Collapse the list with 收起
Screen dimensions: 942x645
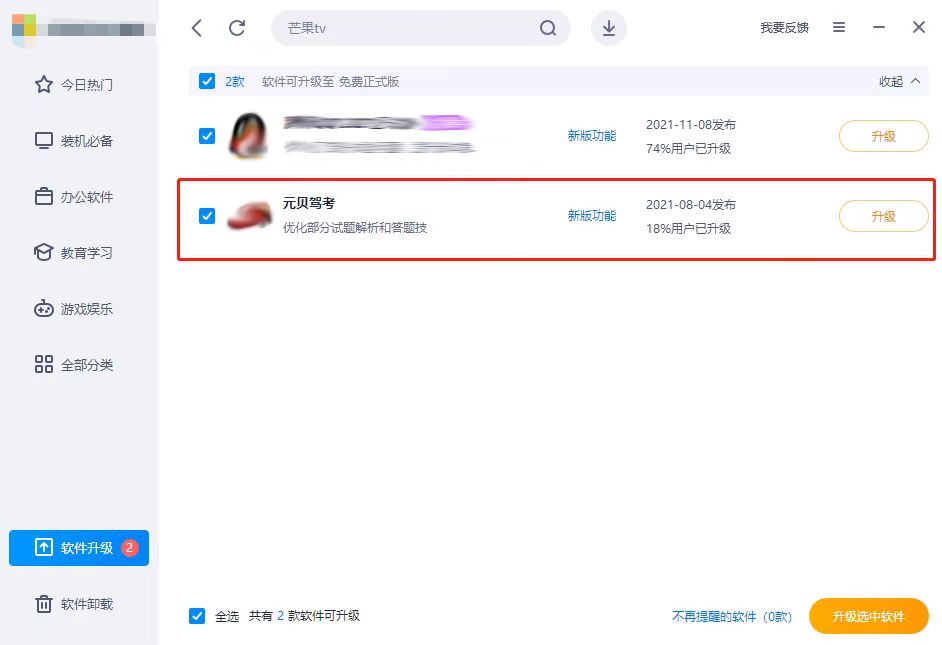(898, 82)
